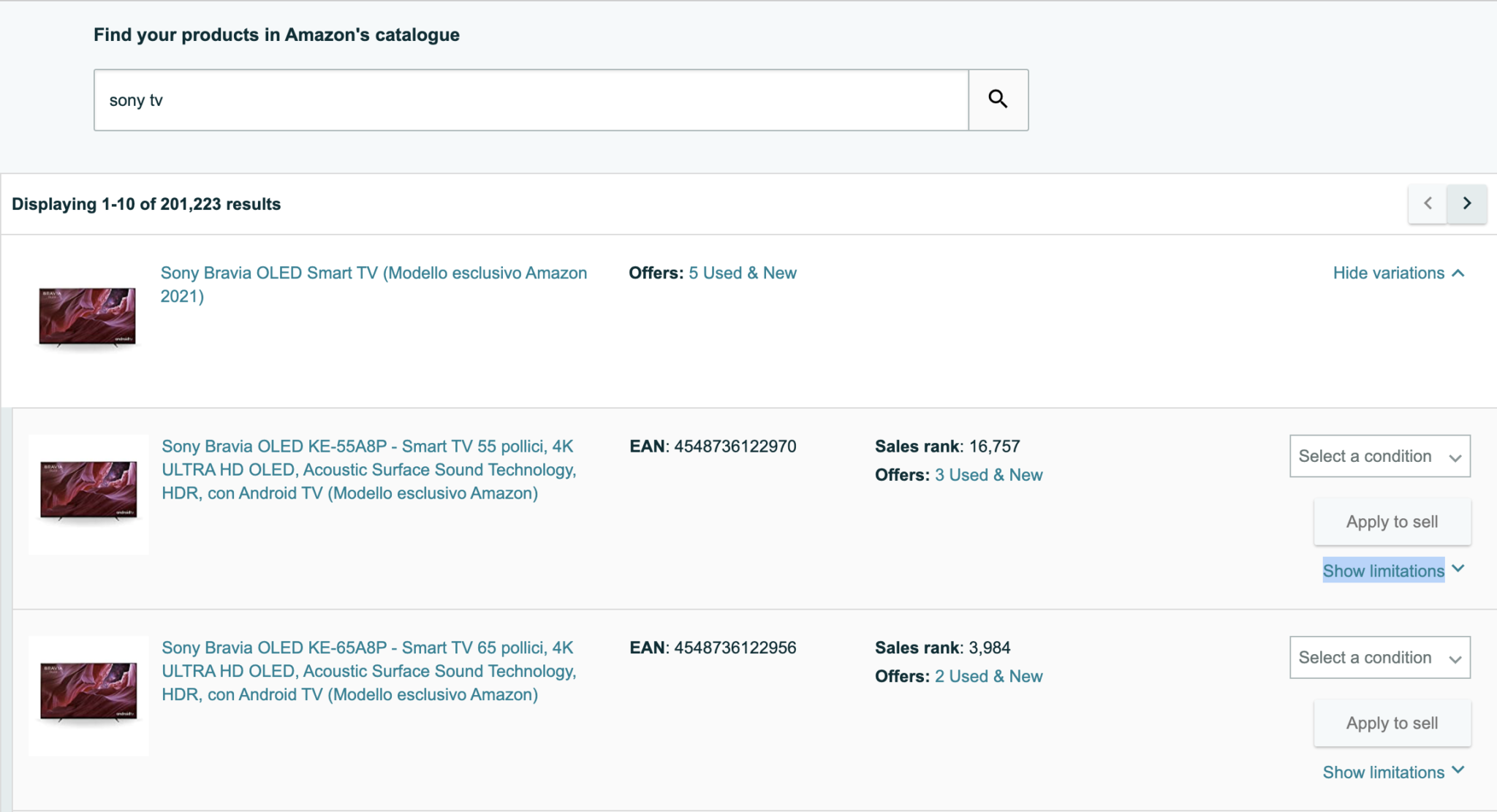1497x812 pixels.
Task: Expand Show limitations for KE-55A8P
Action: (1394, 571)
